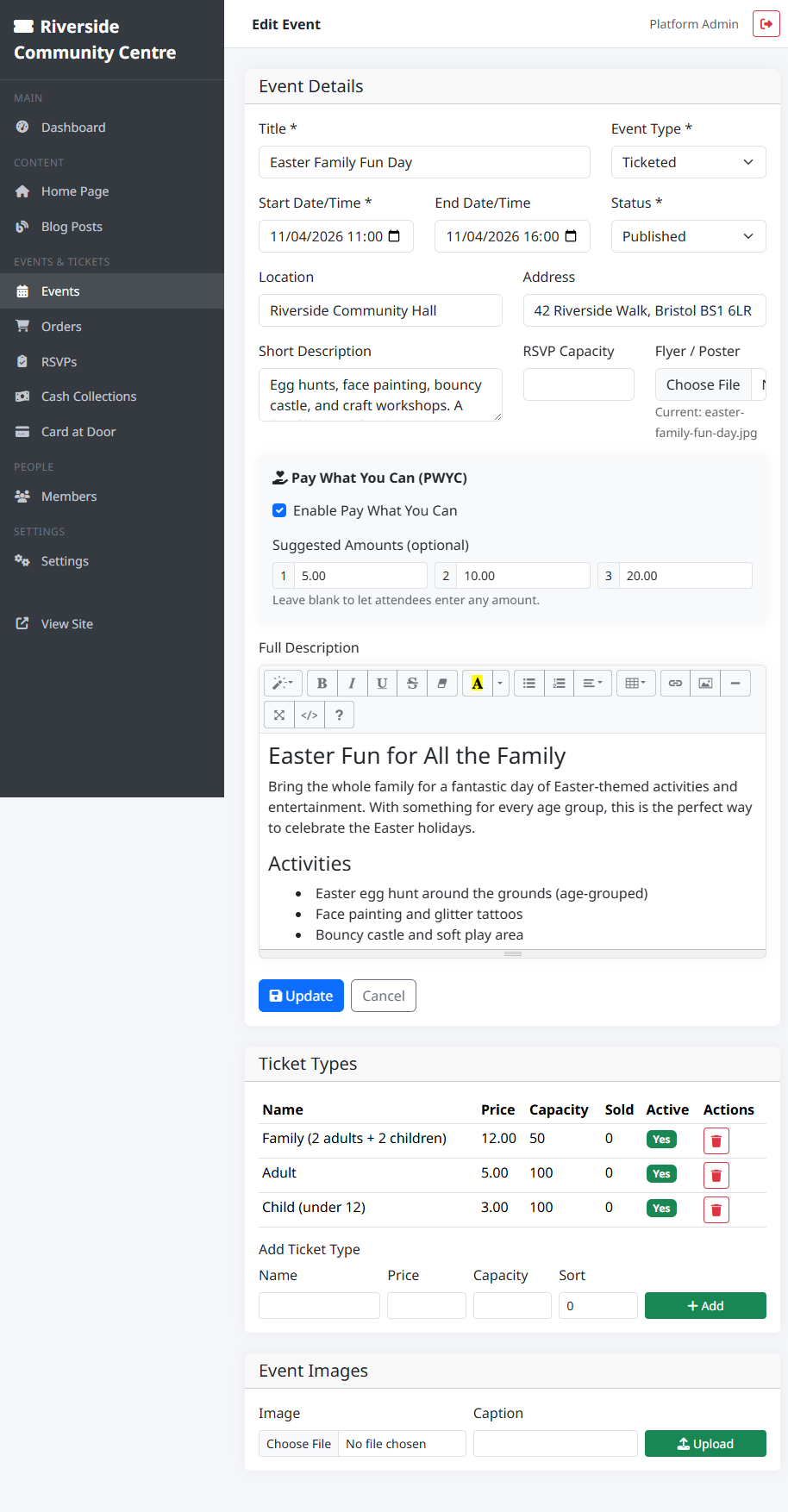Insert an ordered numbered list
This screenshot has height=1512, width=788.
click(559, 684)
